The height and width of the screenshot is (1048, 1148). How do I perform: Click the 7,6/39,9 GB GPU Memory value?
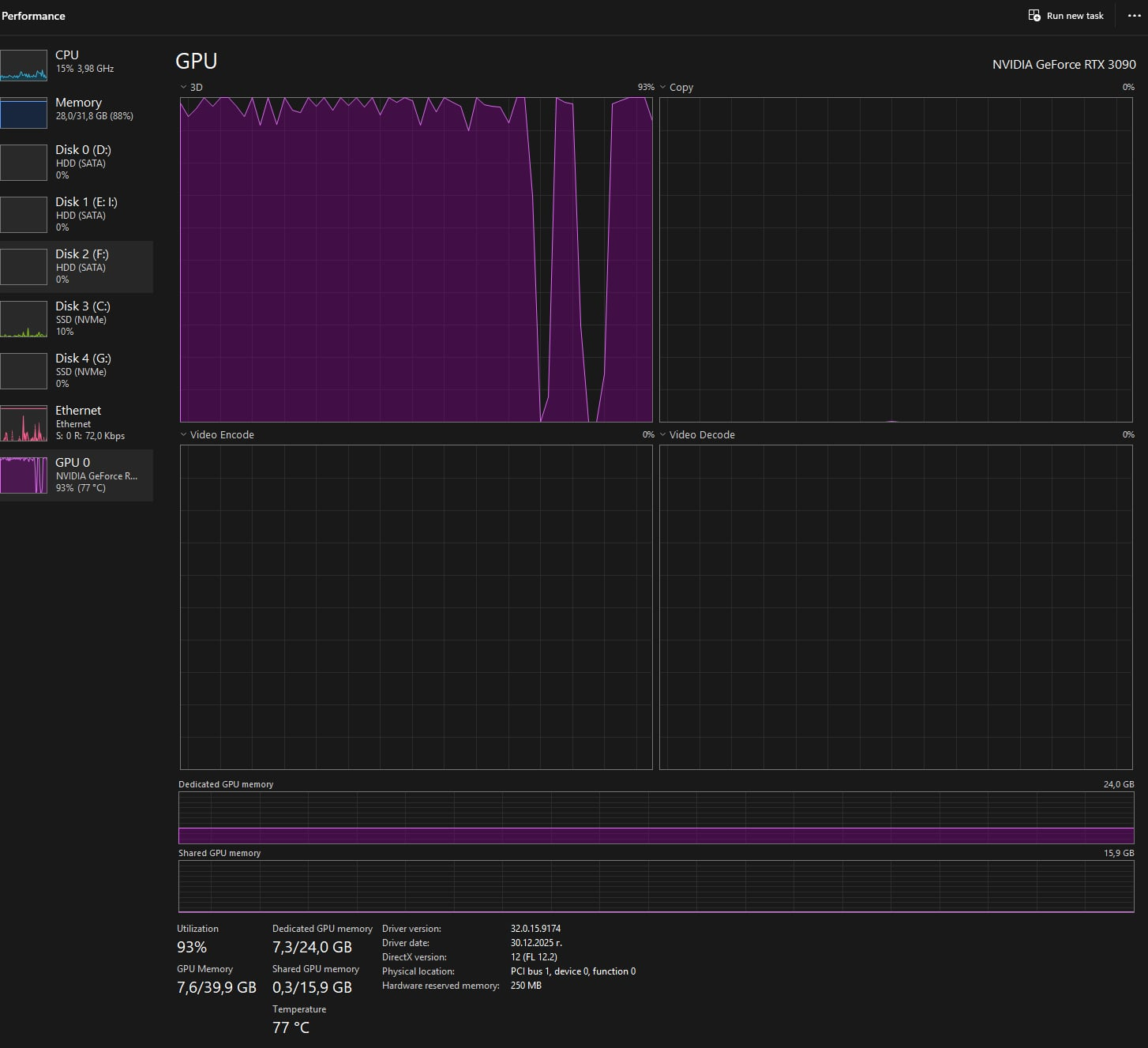(x=216, y=987)
